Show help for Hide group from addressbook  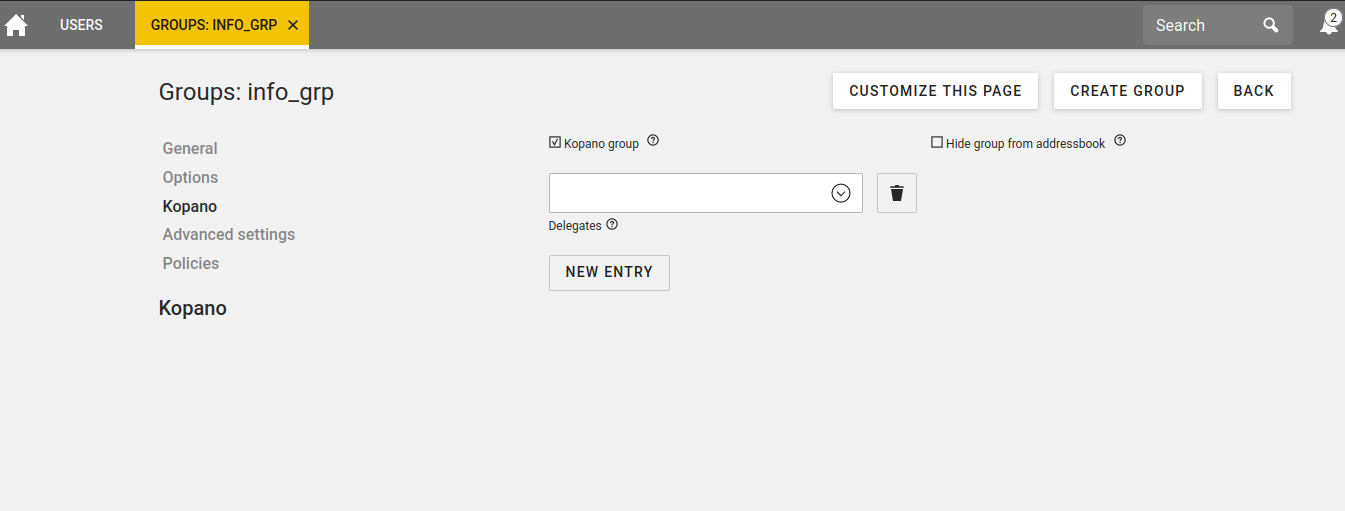(x=1120, y=141)
